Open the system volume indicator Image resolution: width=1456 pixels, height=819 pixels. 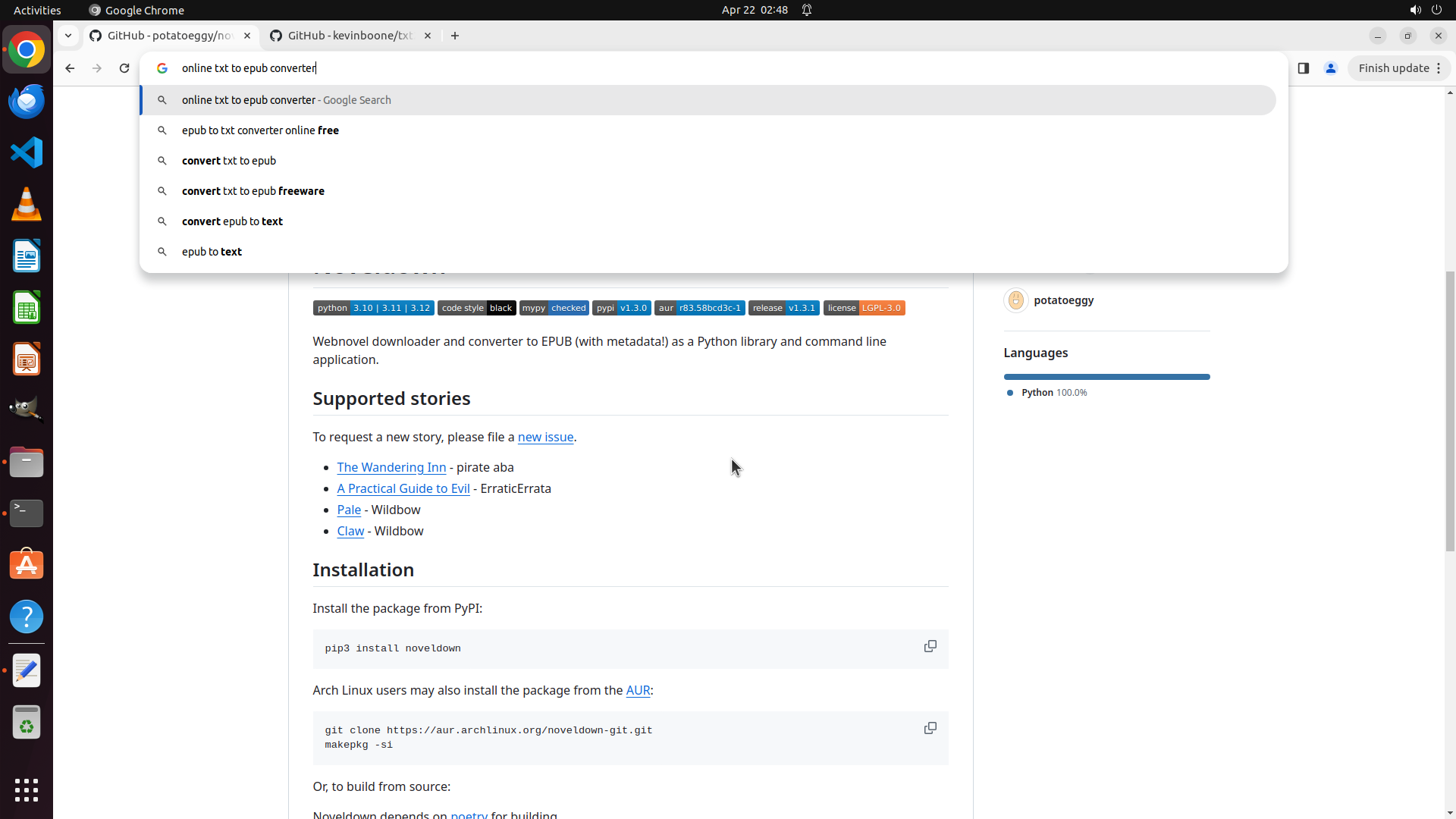click(1415, 10)
